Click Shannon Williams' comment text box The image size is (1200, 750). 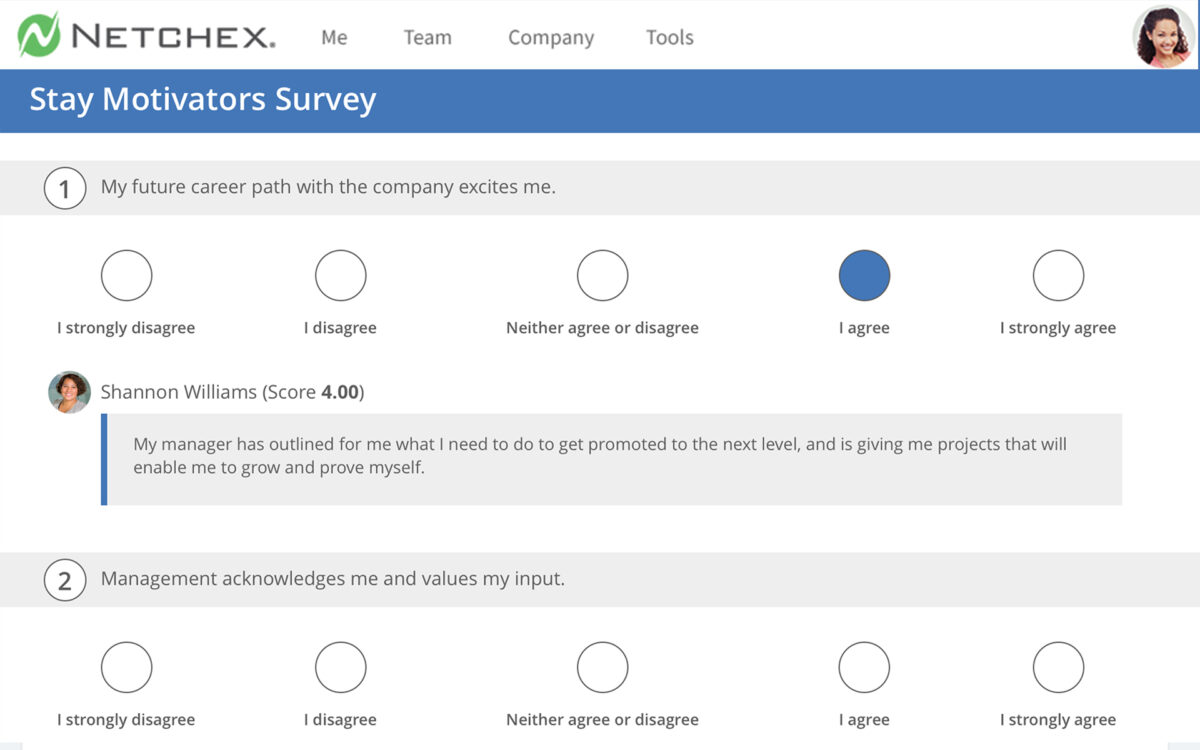click(612, 458)
